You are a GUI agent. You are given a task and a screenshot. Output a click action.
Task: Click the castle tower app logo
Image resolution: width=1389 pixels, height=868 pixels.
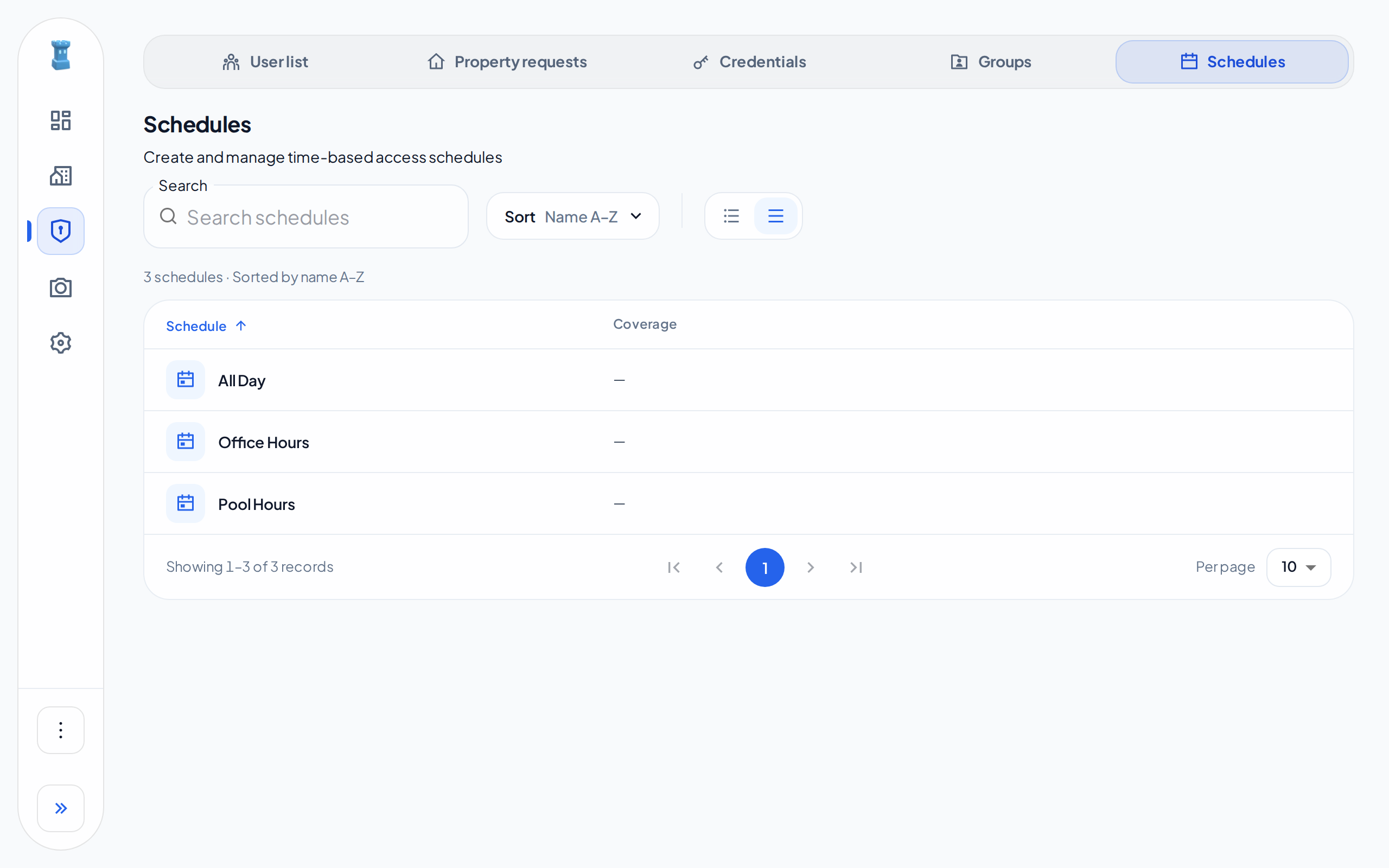click(x=61, y=55)
